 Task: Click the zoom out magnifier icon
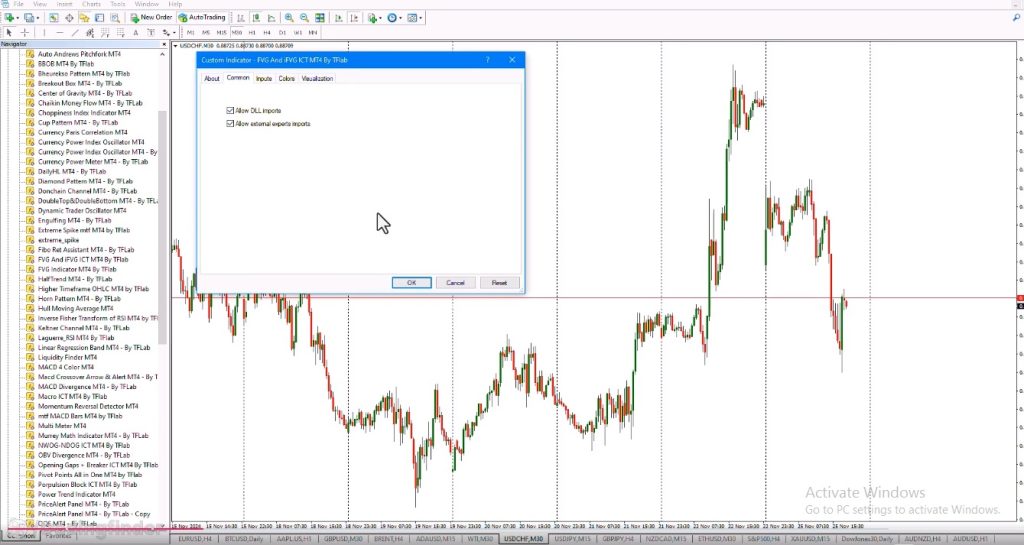(304, 18)
